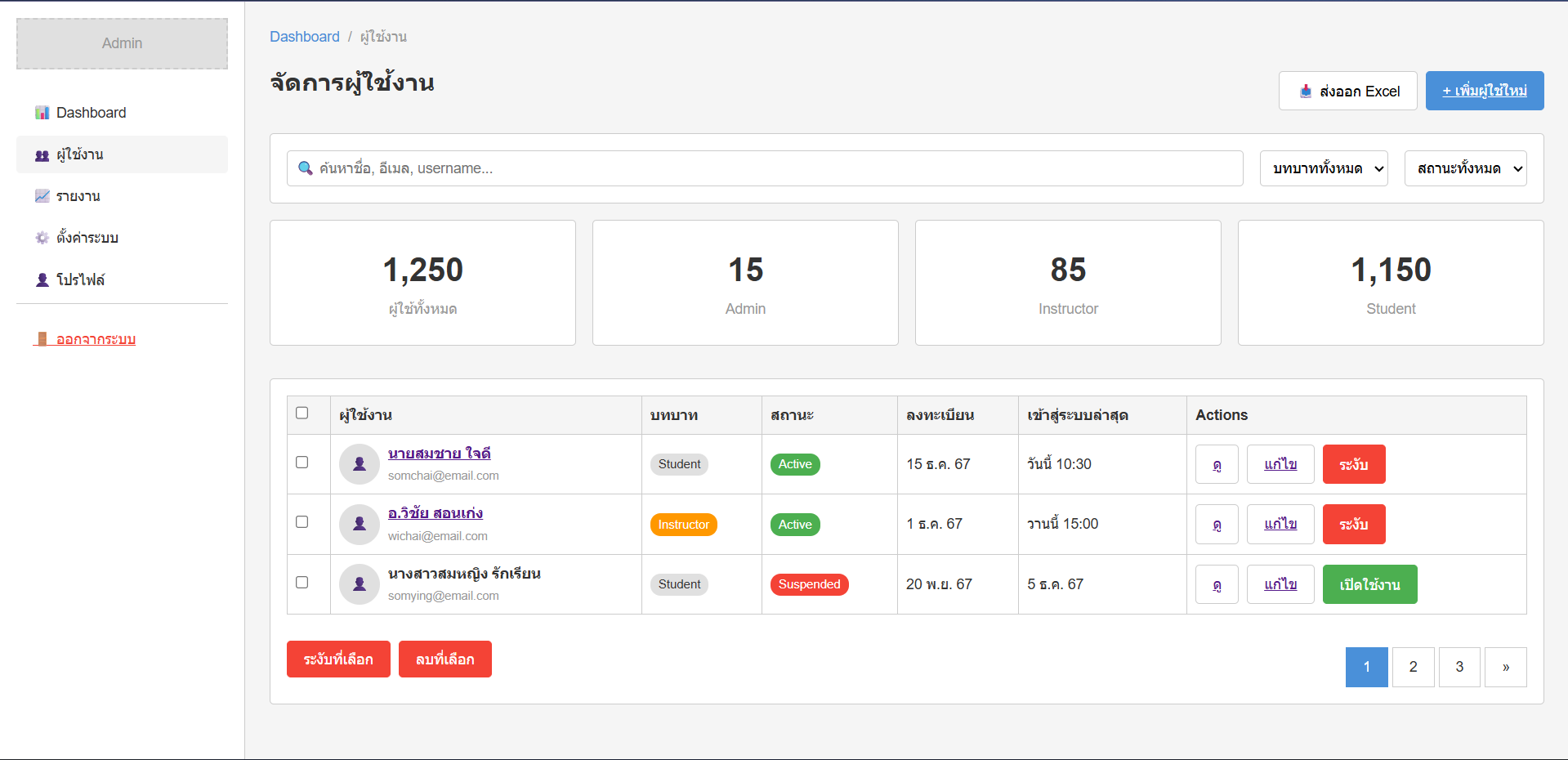Viewport: 1568px width, 760px height.
Task: Click the gear icon for ตั้งค่าระบบ
Action: (42, 238)
